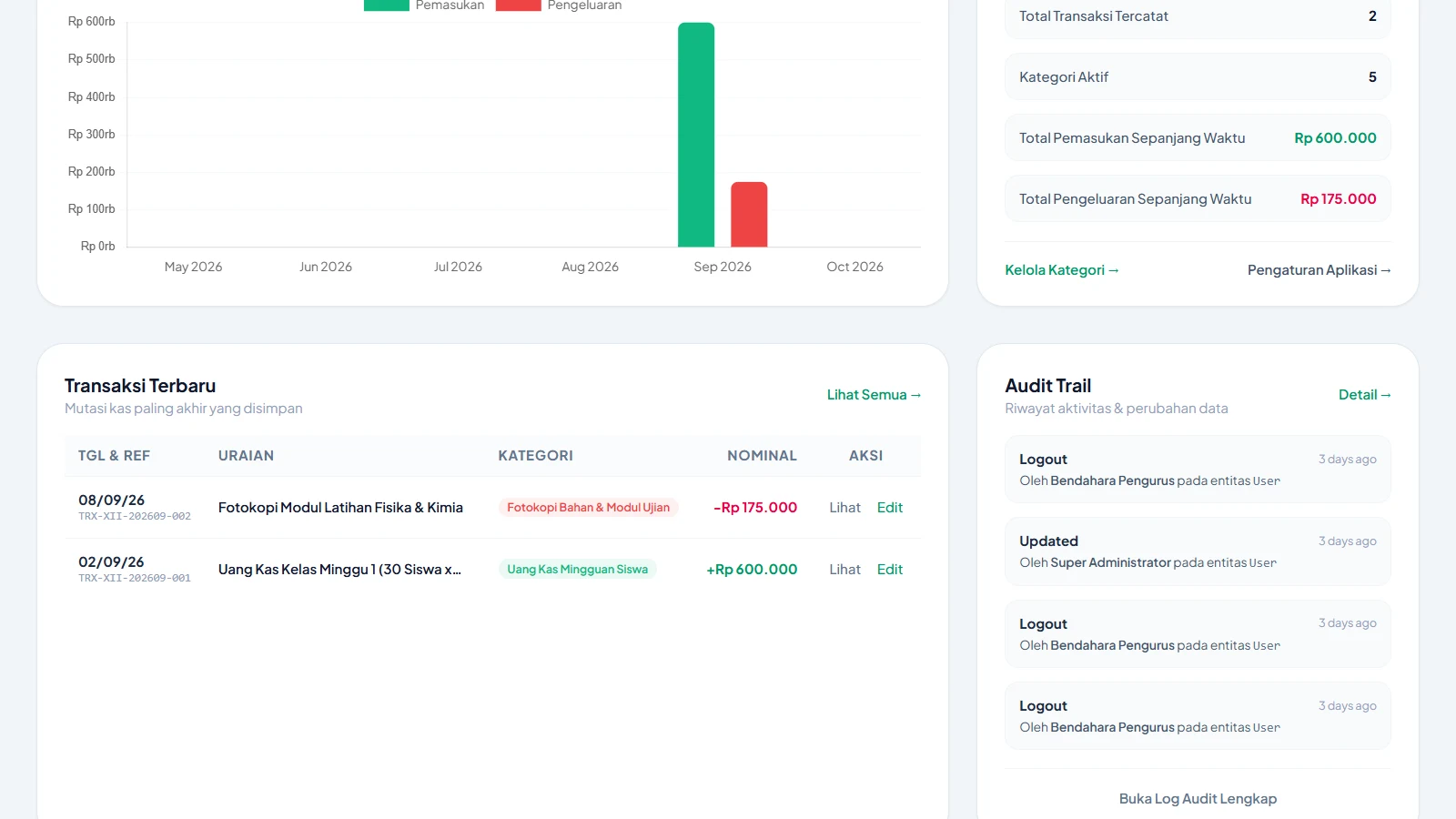
Task: Click the green Sep 2026 Pemasukan bar
Action: pos(696,135)
